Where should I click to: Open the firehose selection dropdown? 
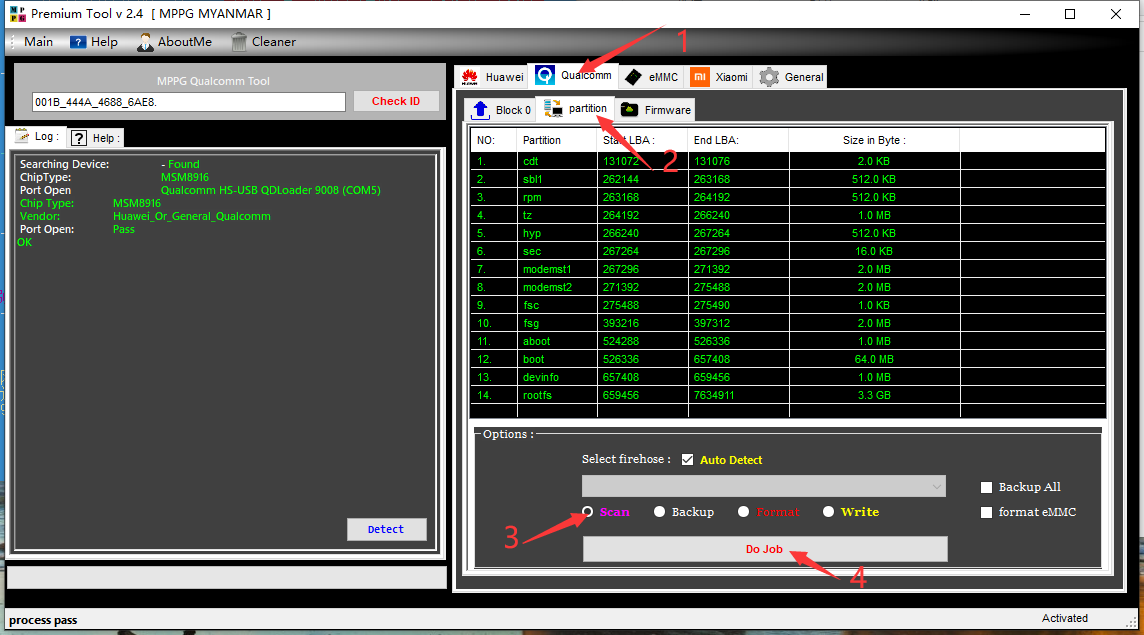pos(763,486)
